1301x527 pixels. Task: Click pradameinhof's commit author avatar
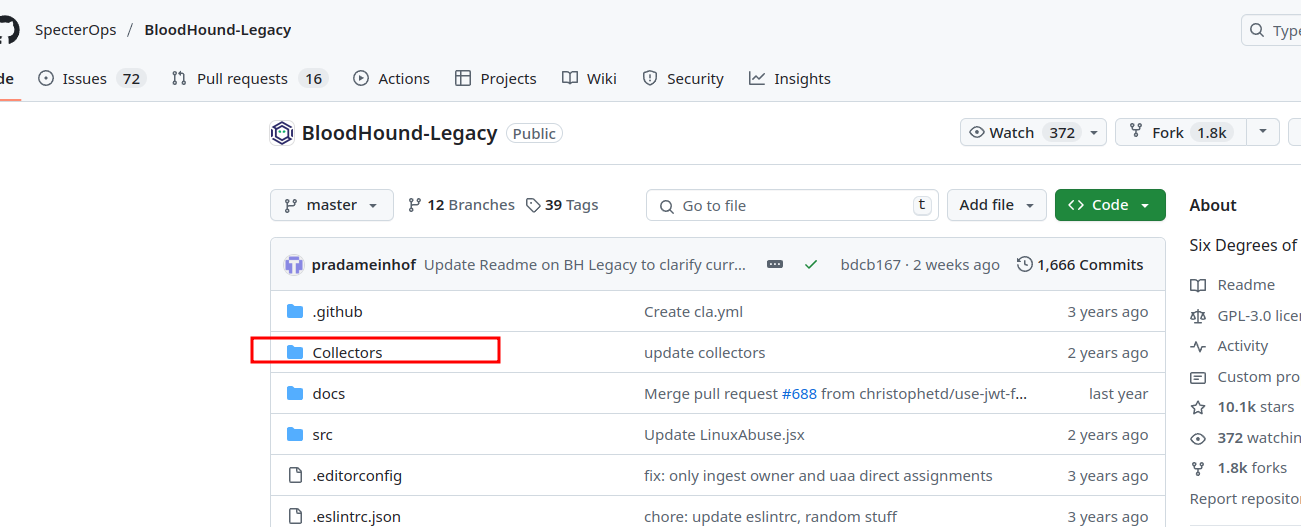point(294,265)
